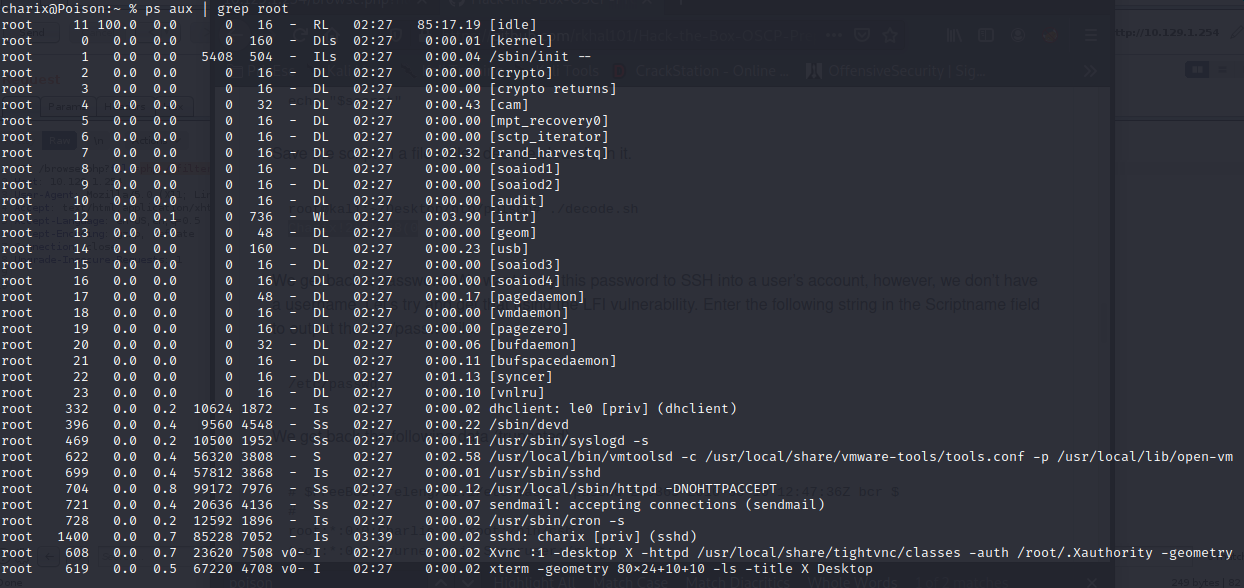This screenshot has width=1244, height=588.
Task: Click the '/sbin/init --' command entry
Action: [541, 57]
